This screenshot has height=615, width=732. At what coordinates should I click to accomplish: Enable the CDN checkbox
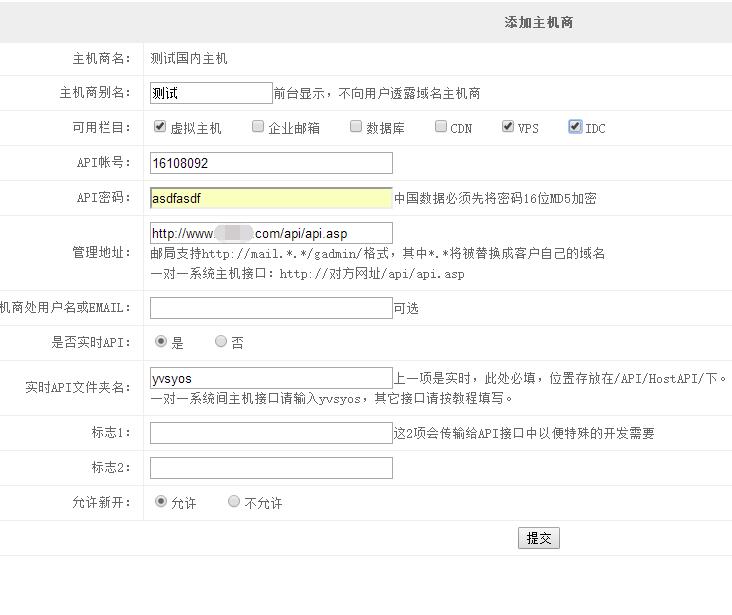click(x=441, y=127)
